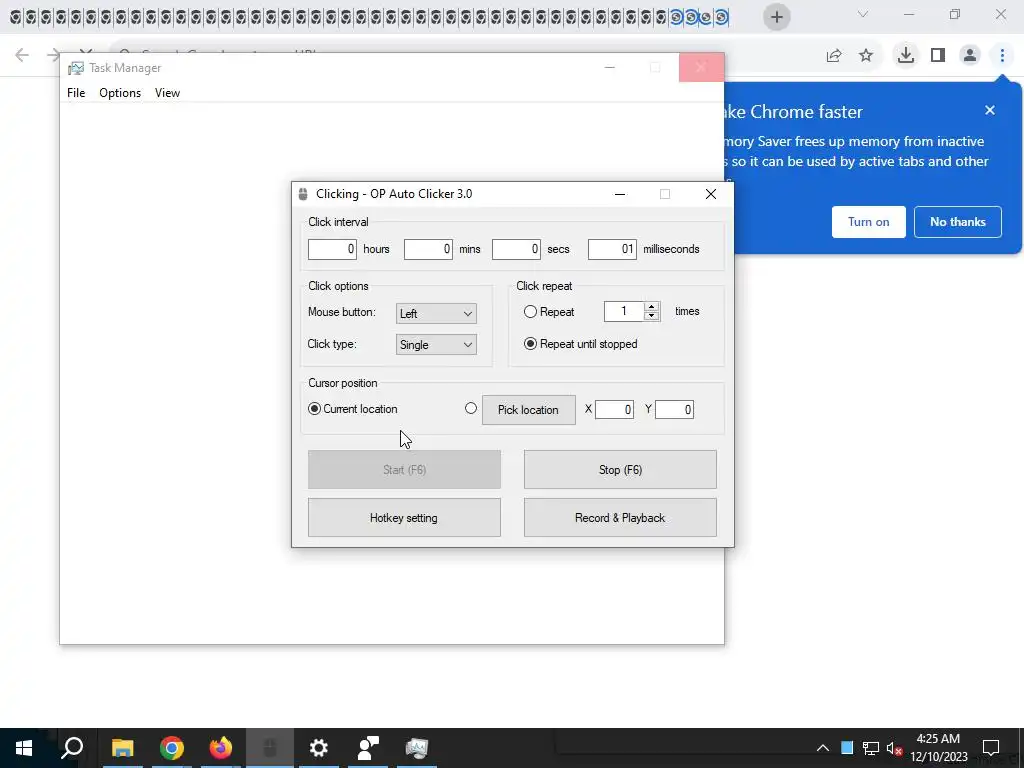
Task: Minimize OP Auto Clicker window
Action: 620,194
